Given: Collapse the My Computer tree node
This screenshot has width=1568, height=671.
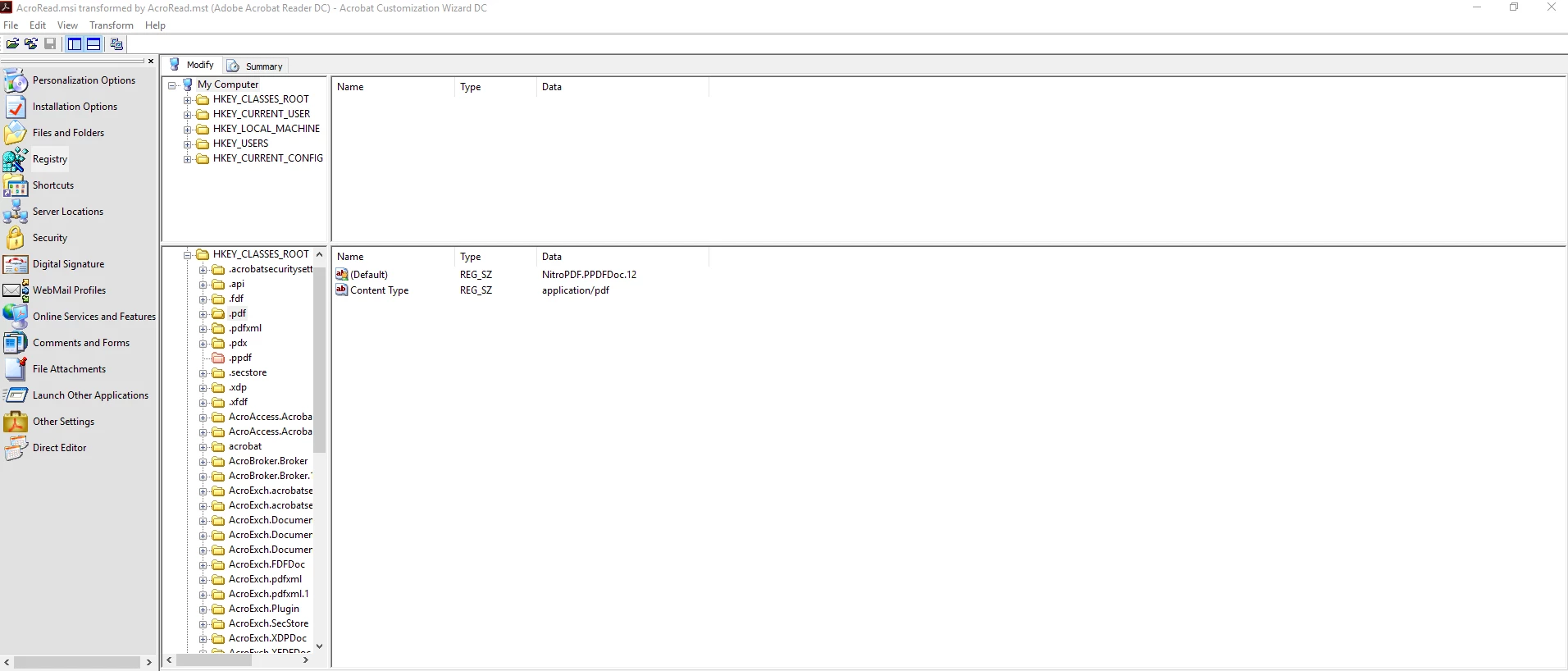Looking at the screenshot, I should 172,85.
